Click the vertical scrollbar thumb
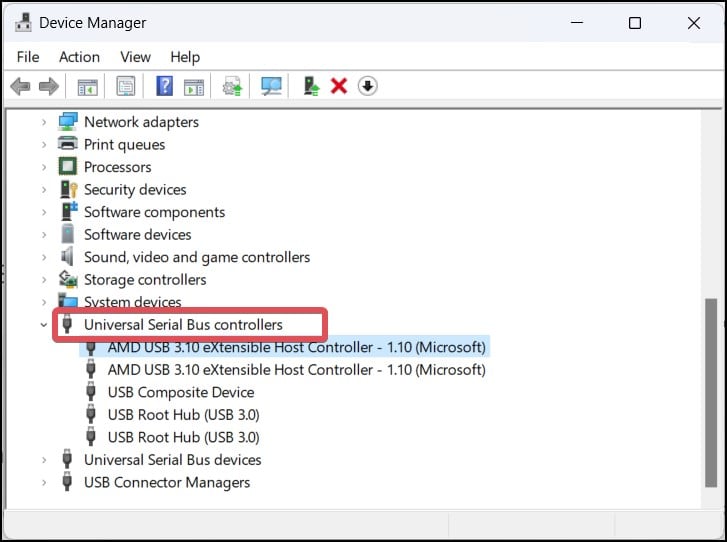 711,392
